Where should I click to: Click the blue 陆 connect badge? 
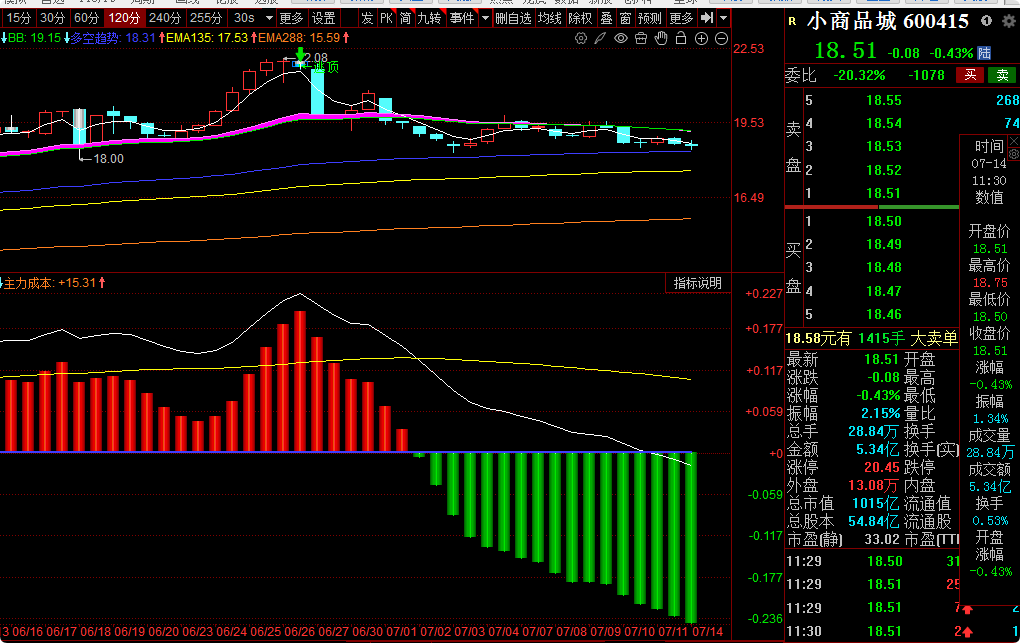tap(984, 53)
